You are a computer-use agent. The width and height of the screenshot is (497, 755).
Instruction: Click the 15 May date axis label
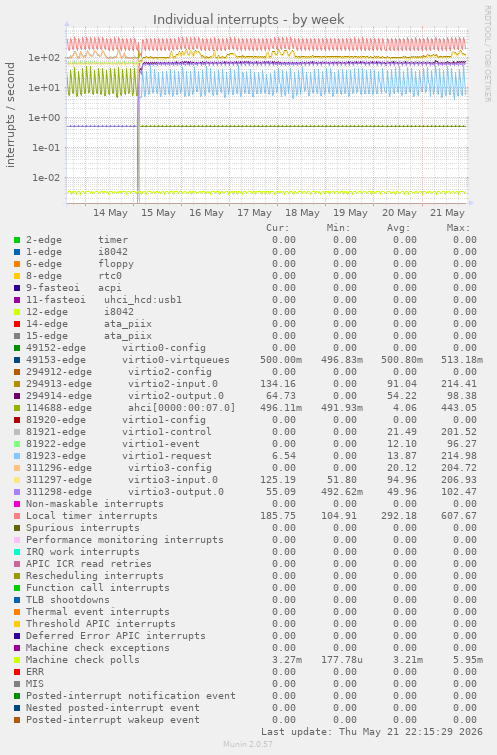158,213
